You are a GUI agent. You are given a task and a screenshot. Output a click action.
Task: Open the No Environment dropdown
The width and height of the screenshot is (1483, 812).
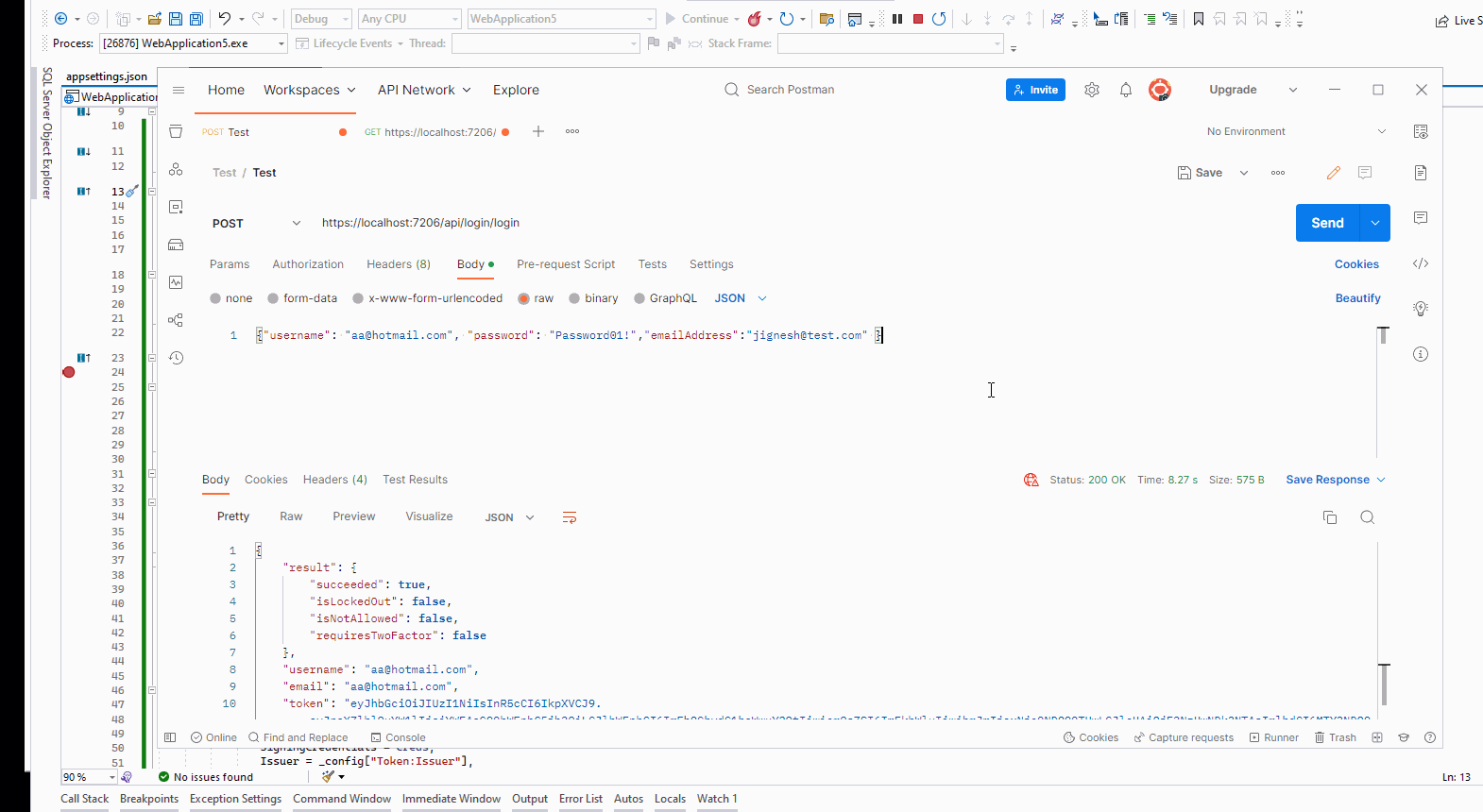[x=1297, y=131]
